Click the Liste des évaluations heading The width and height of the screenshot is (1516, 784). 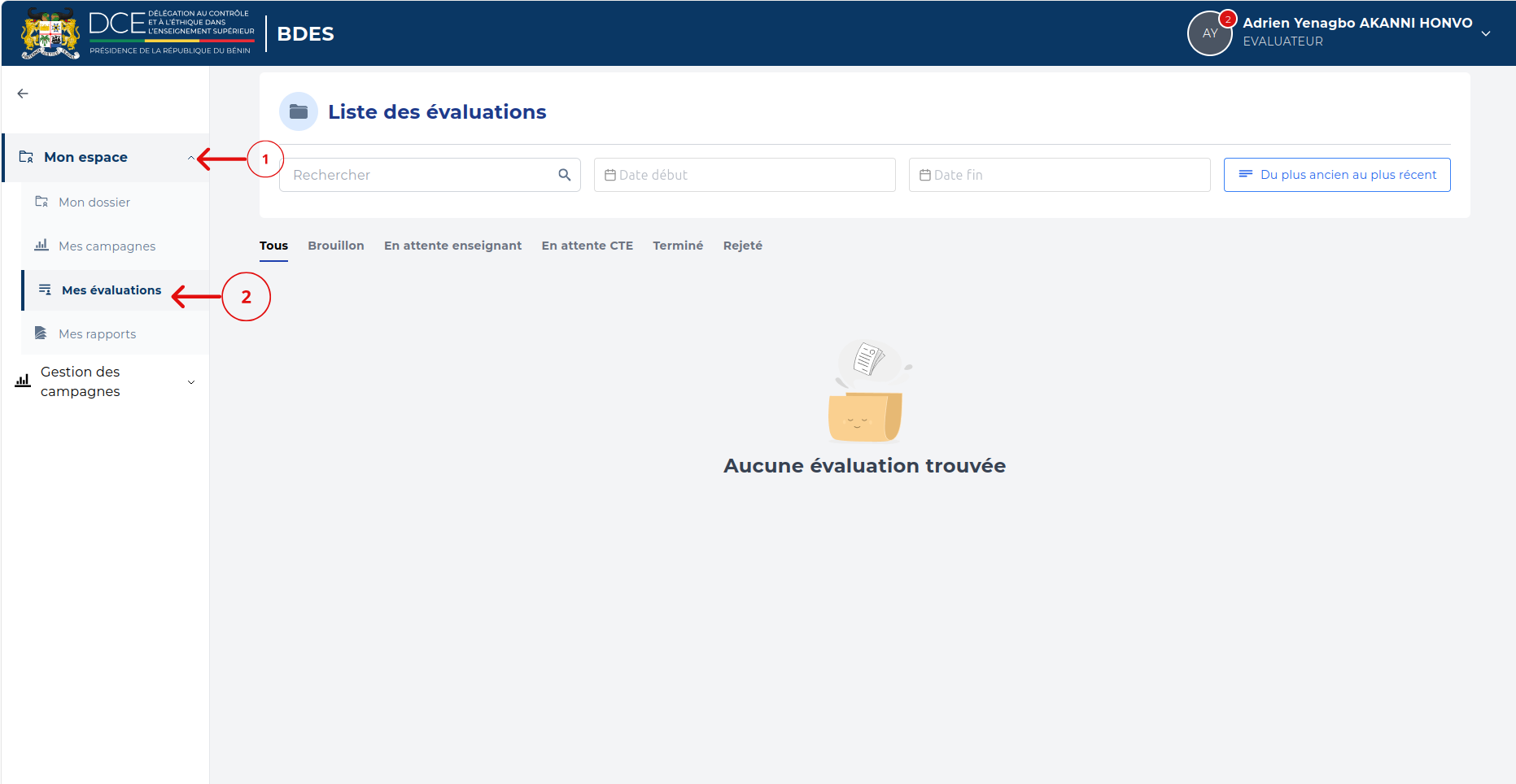pyautogui.click(x=437, y=111)
